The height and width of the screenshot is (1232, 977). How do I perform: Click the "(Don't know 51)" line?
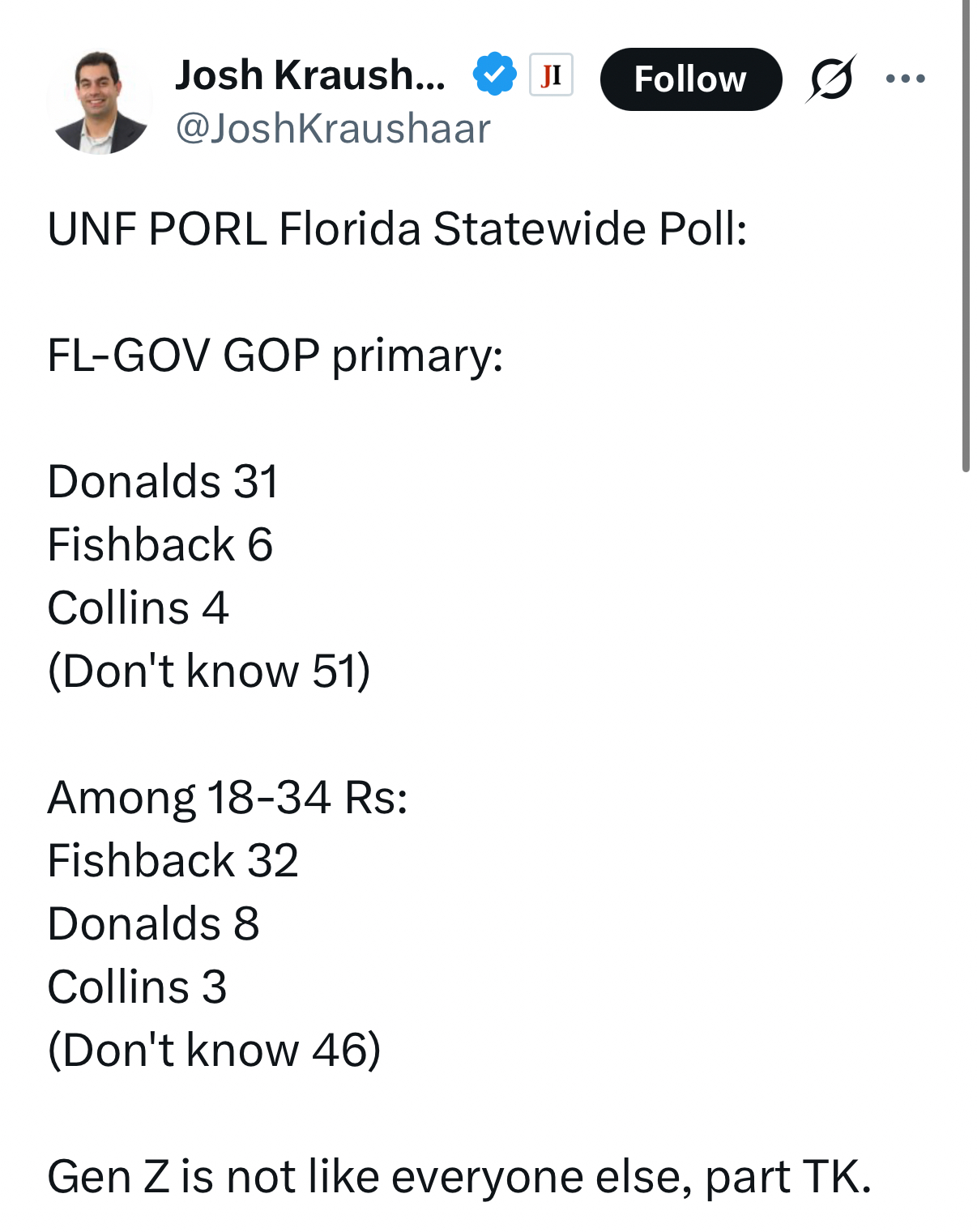pyautogui.click(x=209, y=671)
